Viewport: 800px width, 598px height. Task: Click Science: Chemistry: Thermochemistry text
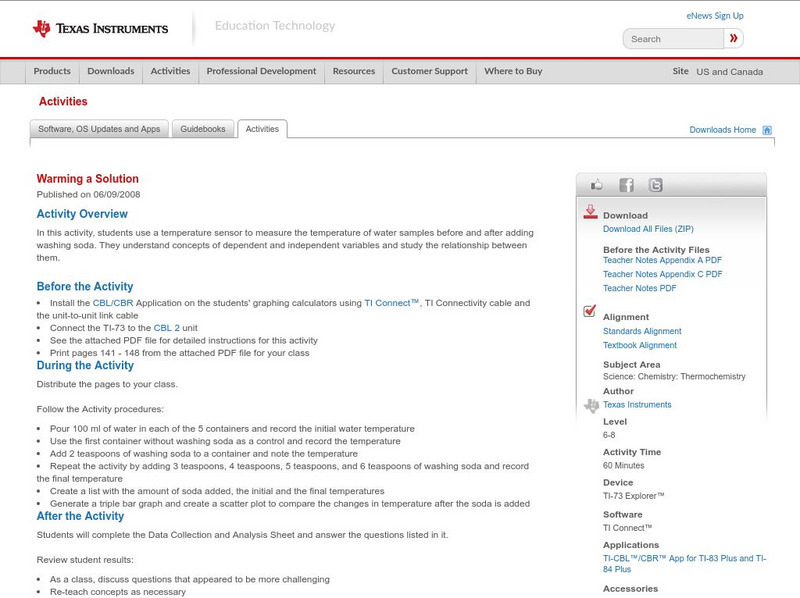pyautogui.click(x=674, y=377)
